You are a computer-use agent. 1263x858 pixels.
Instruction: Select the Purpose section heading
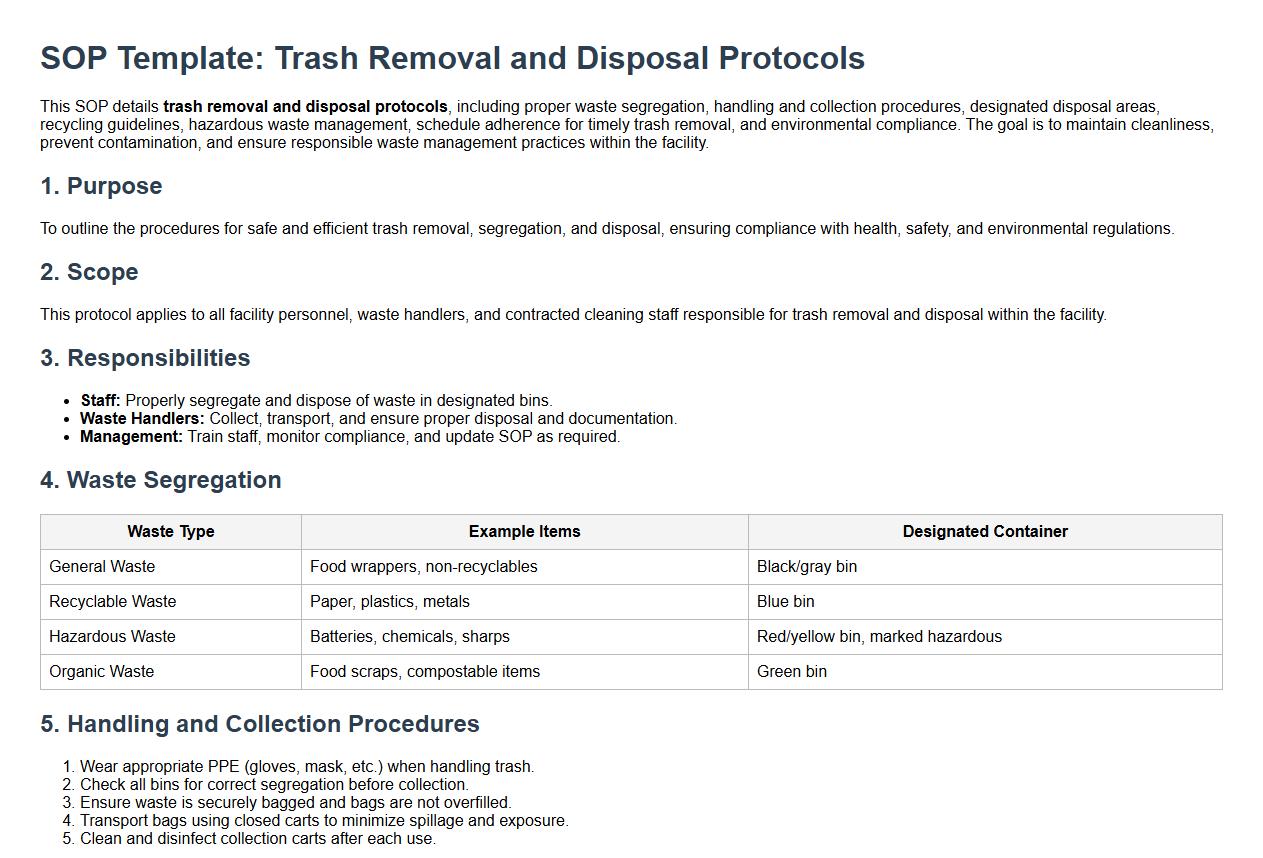click(x=101, y=186)
